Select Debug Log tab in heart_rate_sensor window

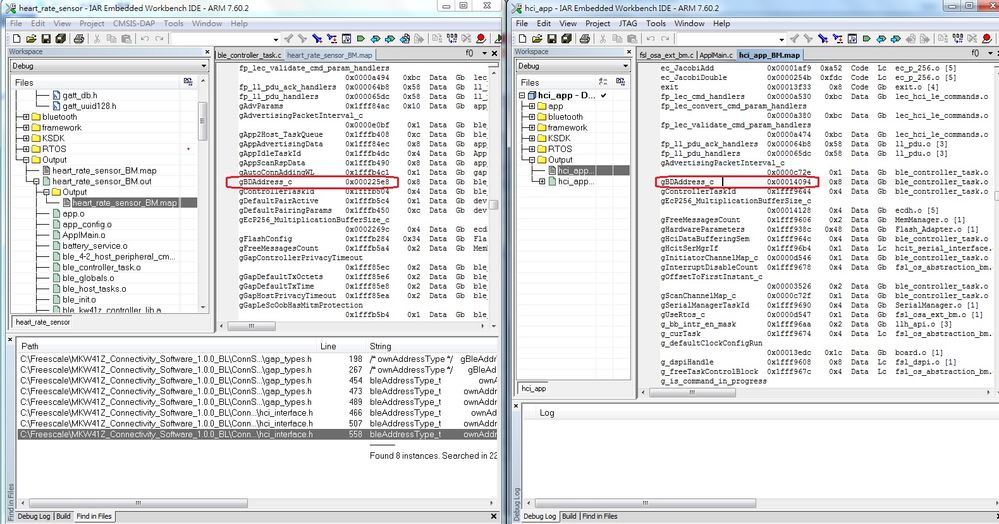(34, 516)
